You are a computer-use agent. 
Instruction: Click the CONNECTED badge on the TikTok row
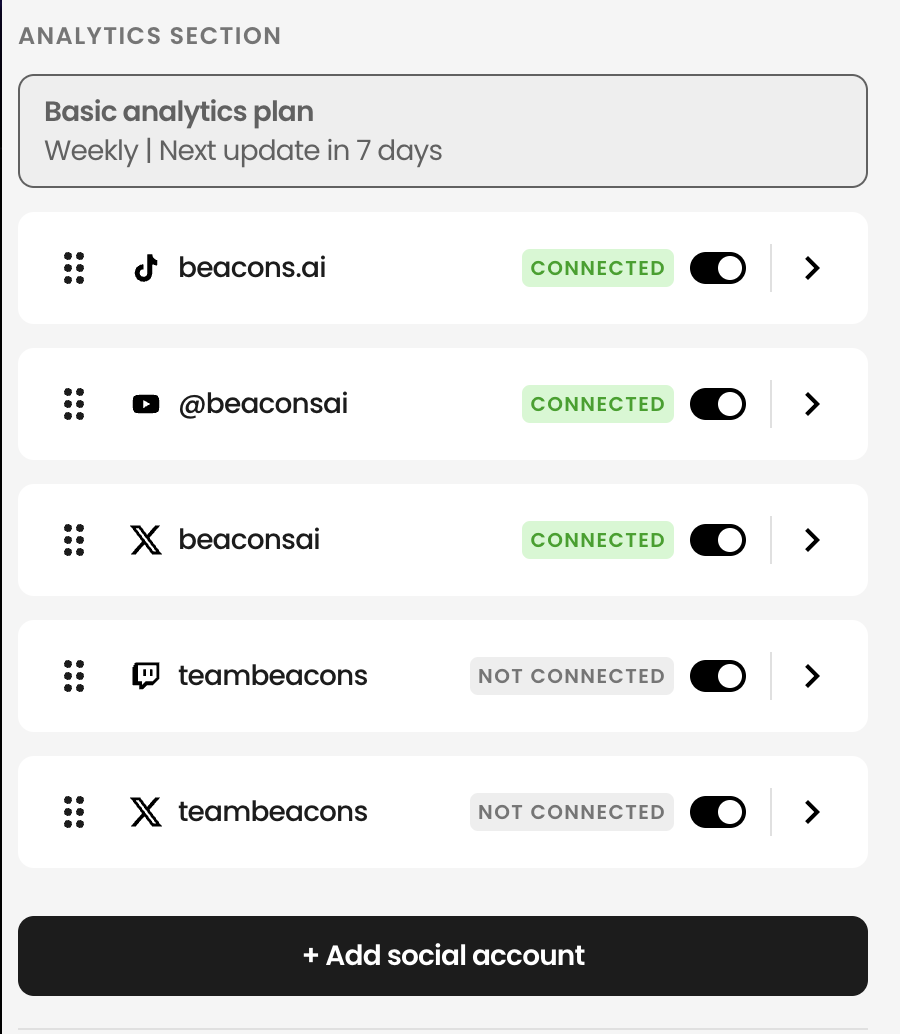[598, 268]
